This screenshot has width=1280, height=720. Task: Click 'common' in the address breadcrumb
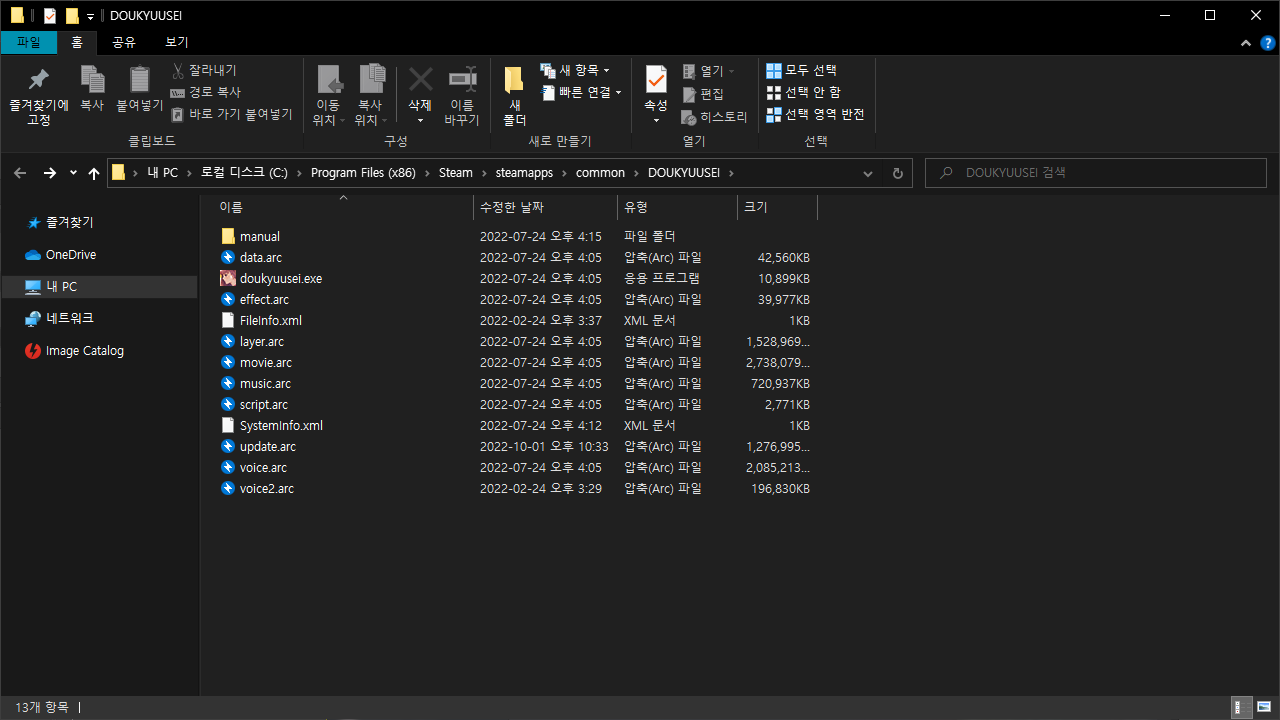tap(600, 173)
